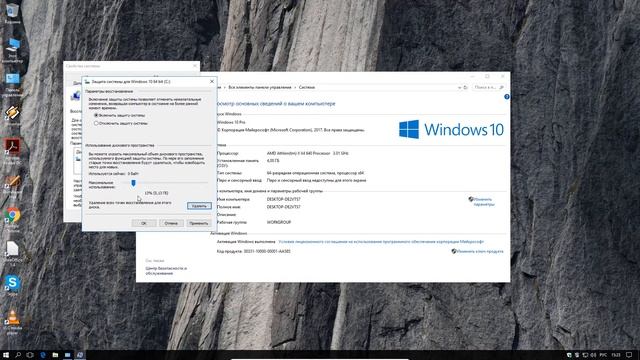This screenshot has height=360, width=640.
Task: Click 'Все элементы панели управления' breadcrumb
Action: click(x=260, y=87)
